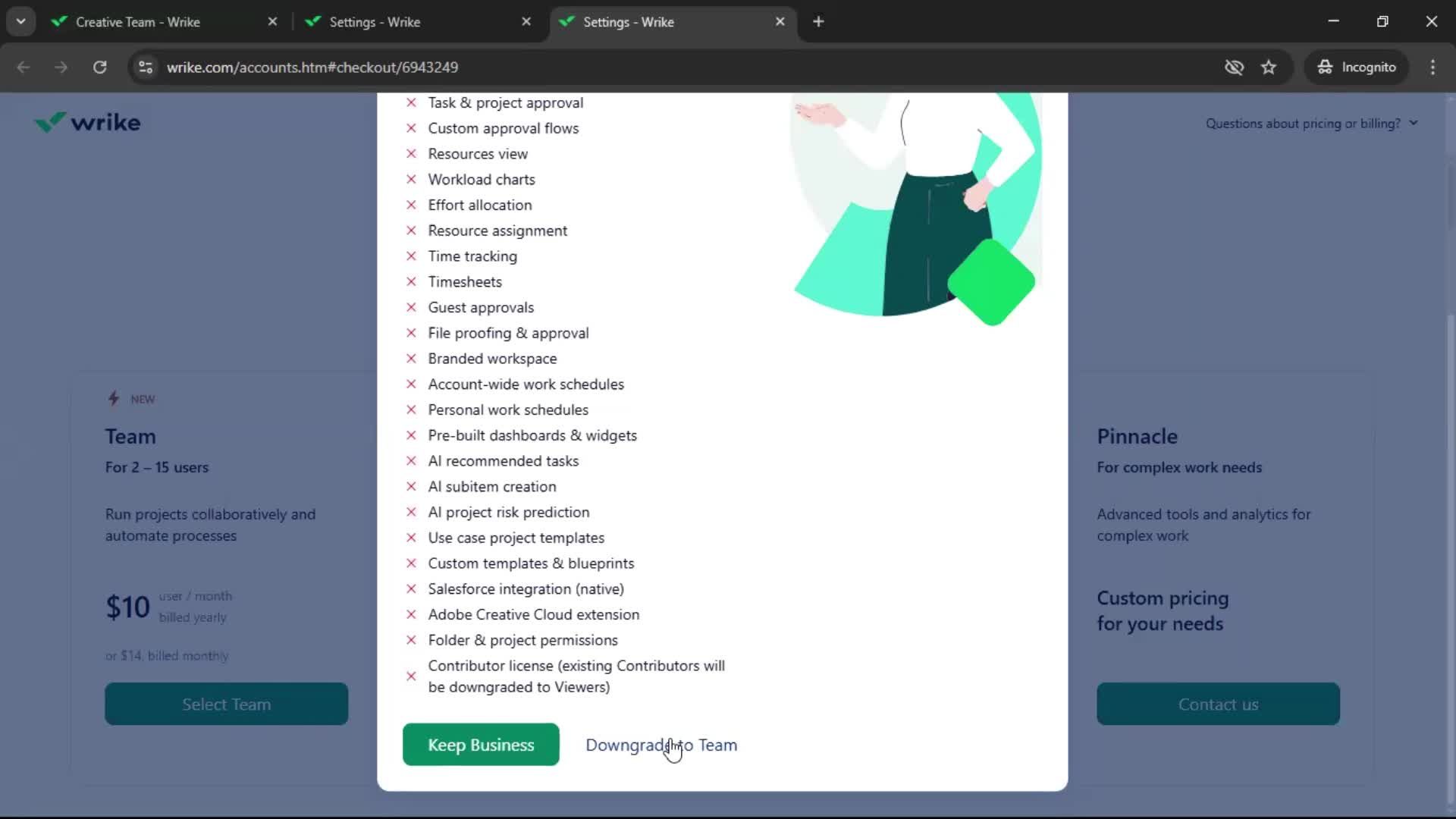Open a new browser tab

pyautogui.click(x=818, y=22)
